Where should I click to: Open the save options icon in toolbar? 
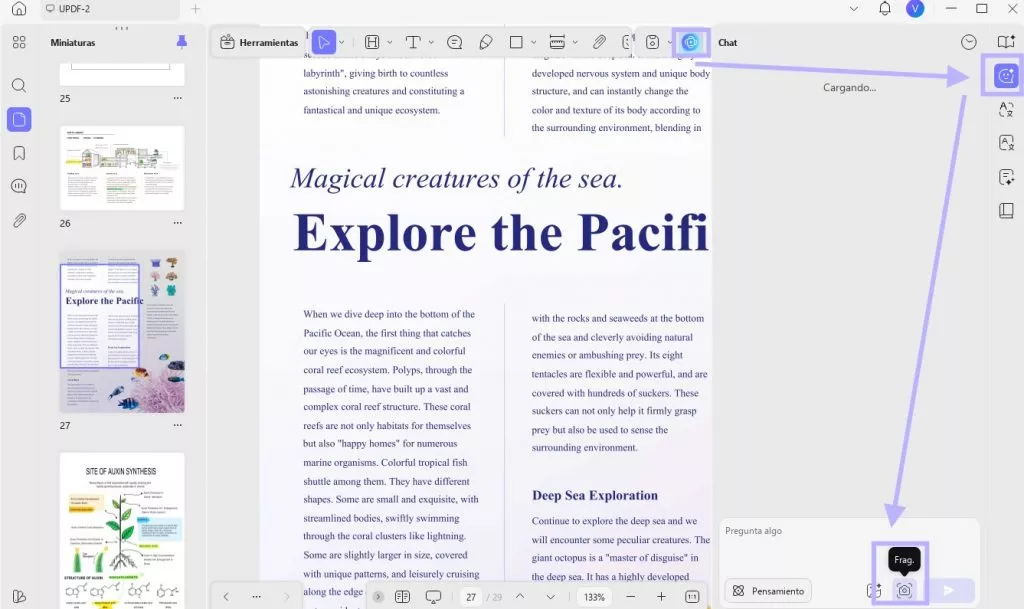652,42
